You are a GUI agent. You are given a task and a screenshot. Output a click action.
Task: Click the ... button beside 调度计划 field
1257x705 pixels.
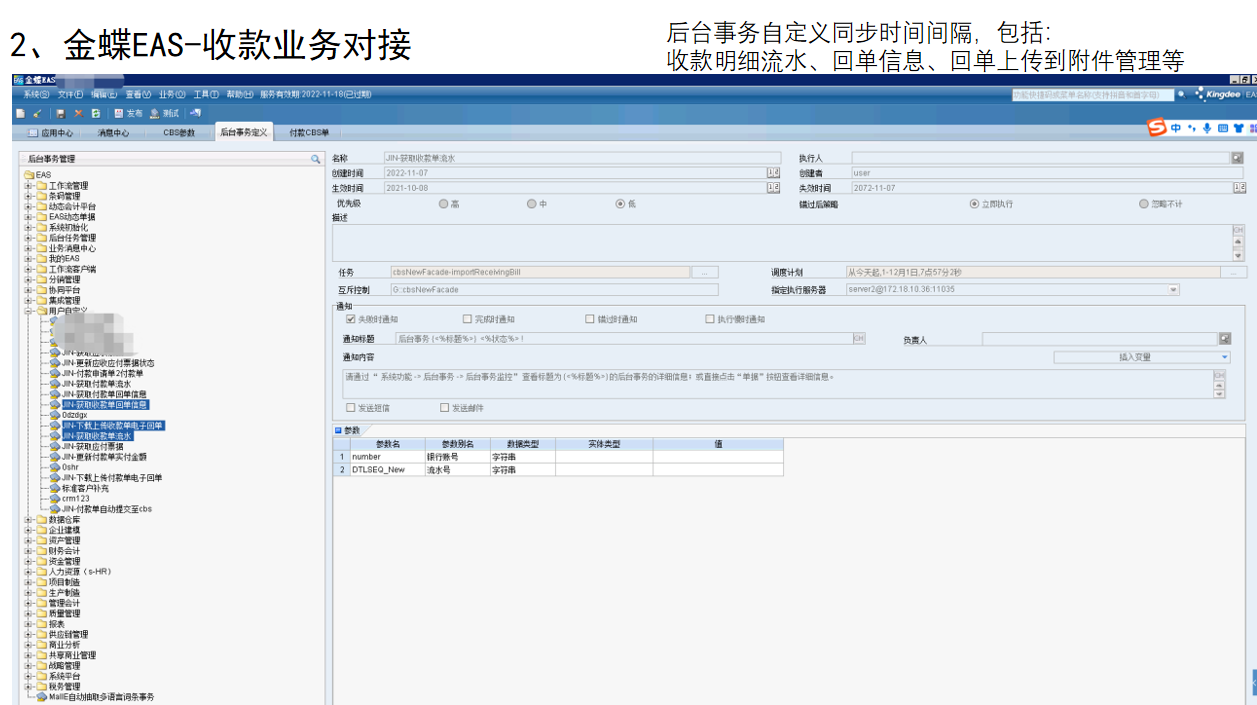(1234, 272)
